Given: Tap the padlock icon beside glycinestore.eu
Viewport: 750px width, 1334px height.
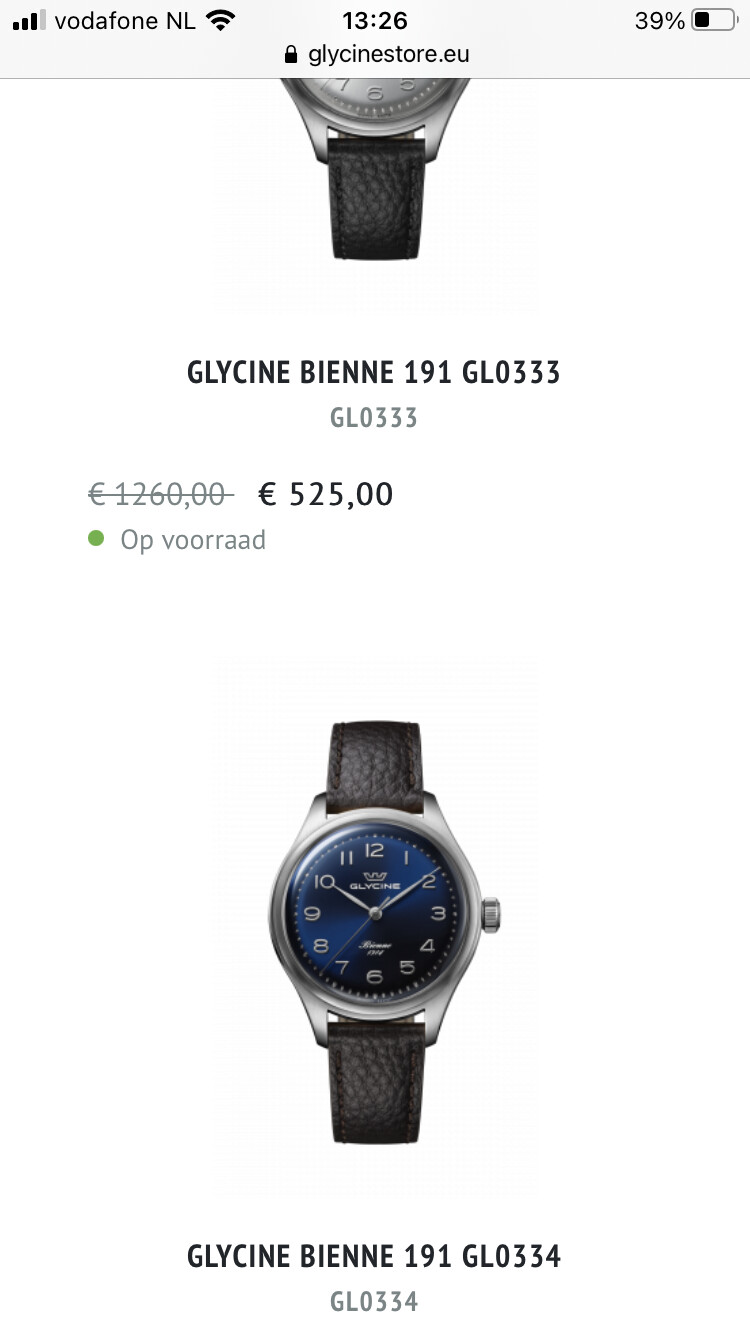Looking at the screenshot, I should point(291,54).
